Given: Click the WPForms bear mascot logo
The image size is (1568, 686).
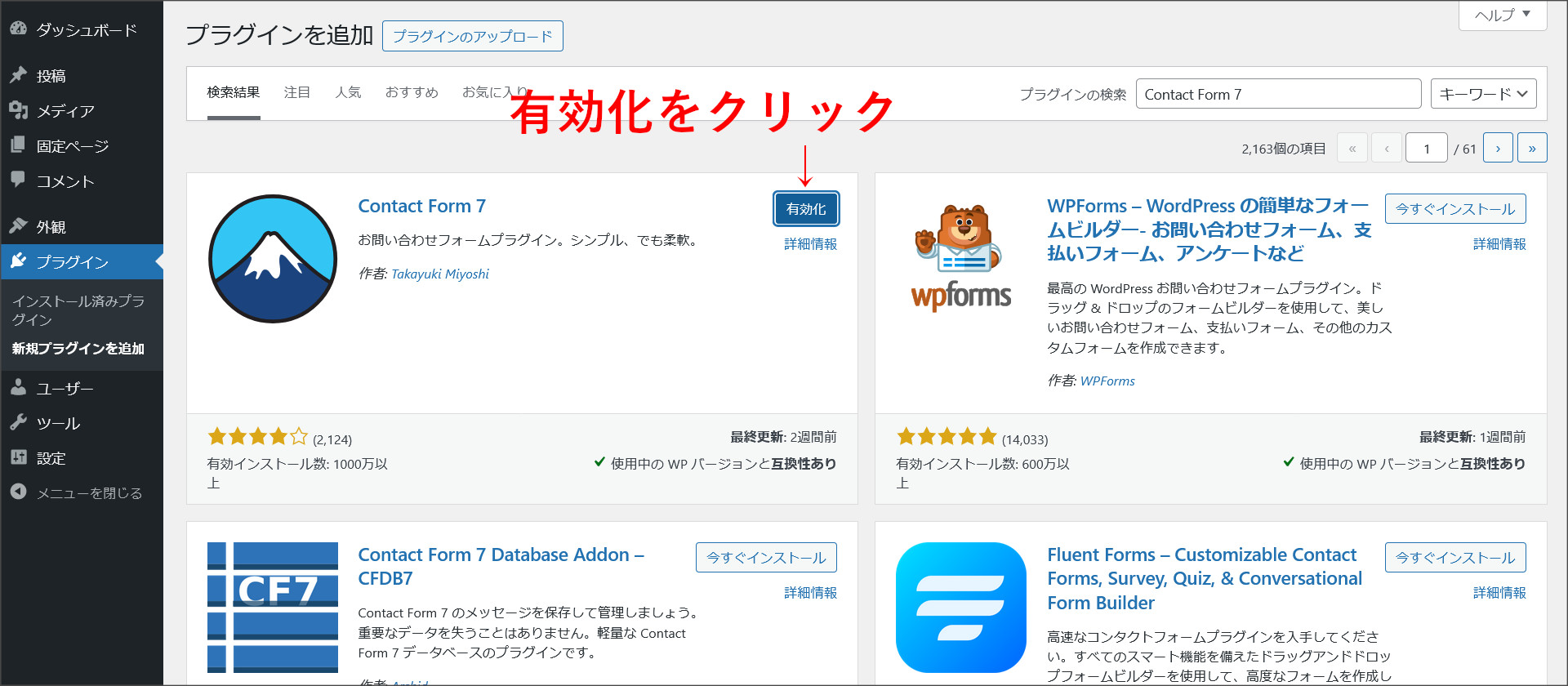Looking at the screenshot, I should (961, 258).
